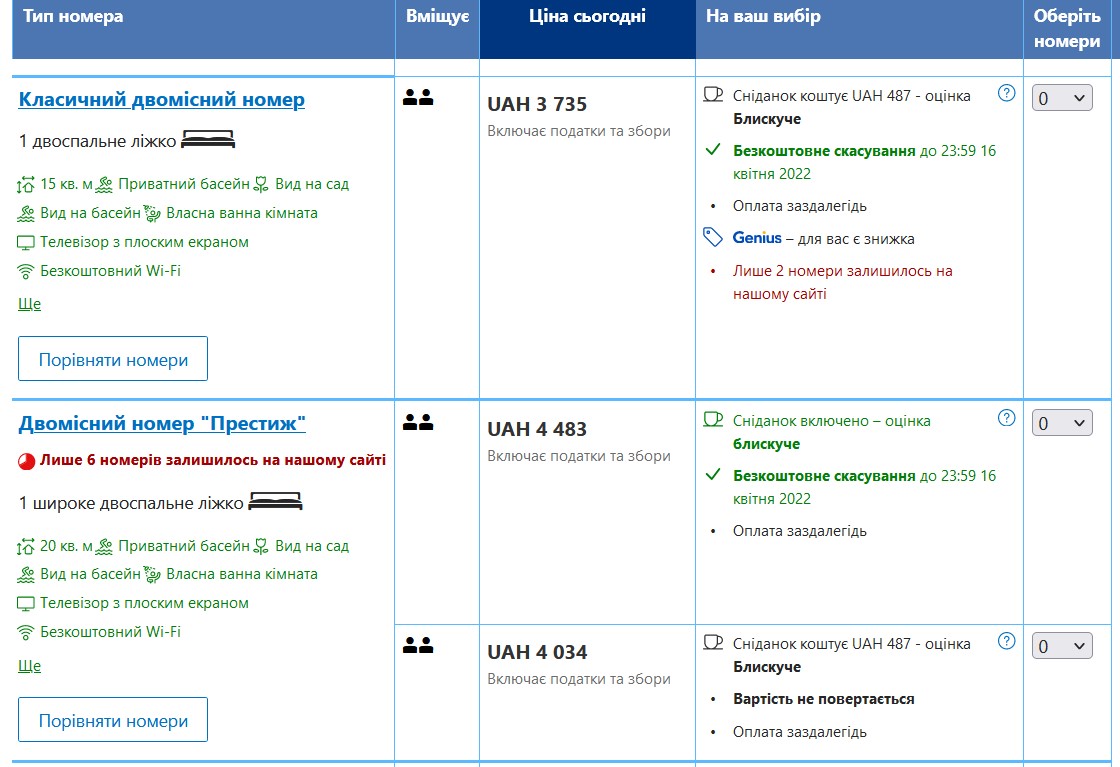Open room quantity dropdown for UAH 3 735
This screenshot has width=1120, height=767.
coord(1061,98)
